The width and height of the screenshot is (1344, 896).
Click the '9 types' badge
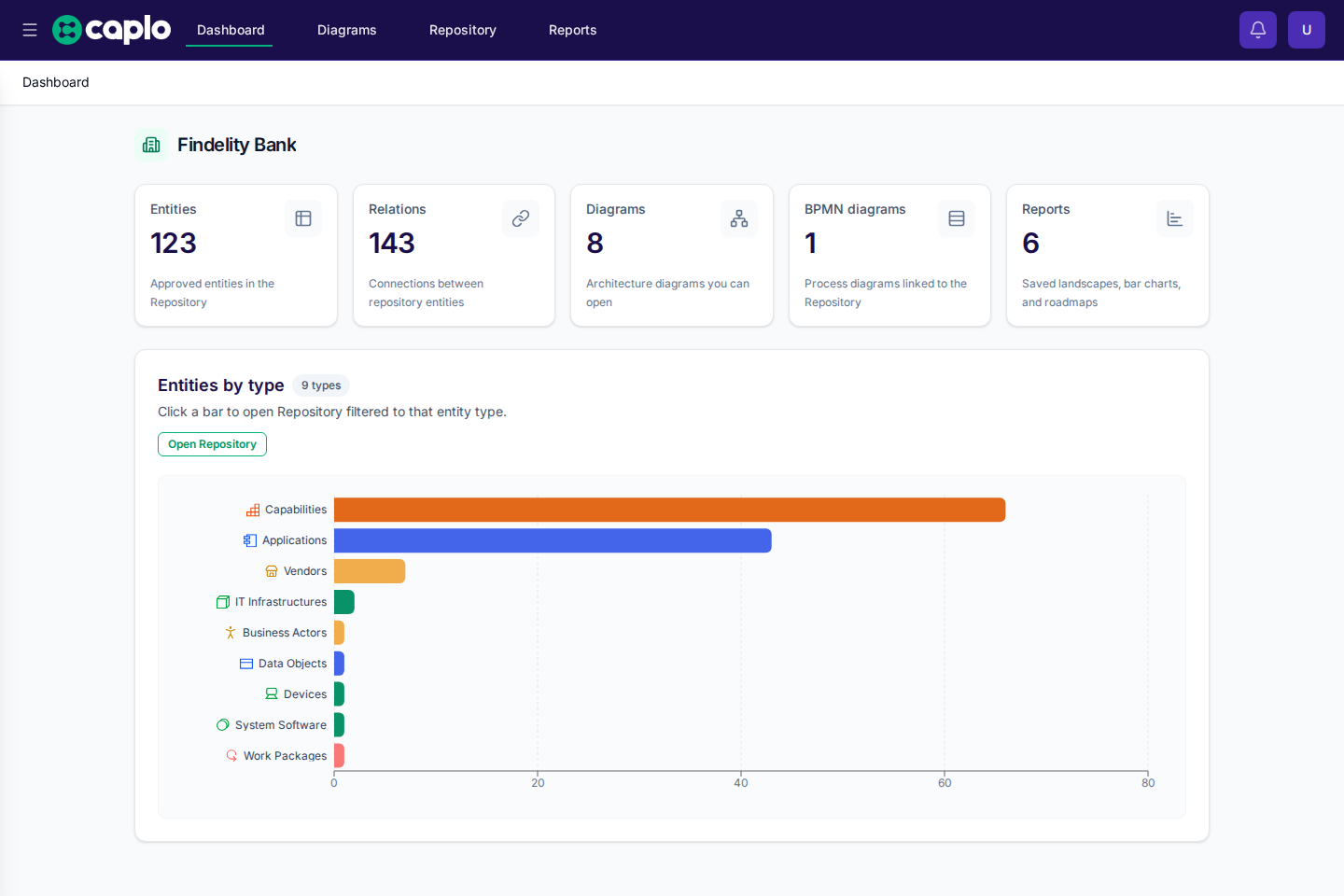click(321, 385)
